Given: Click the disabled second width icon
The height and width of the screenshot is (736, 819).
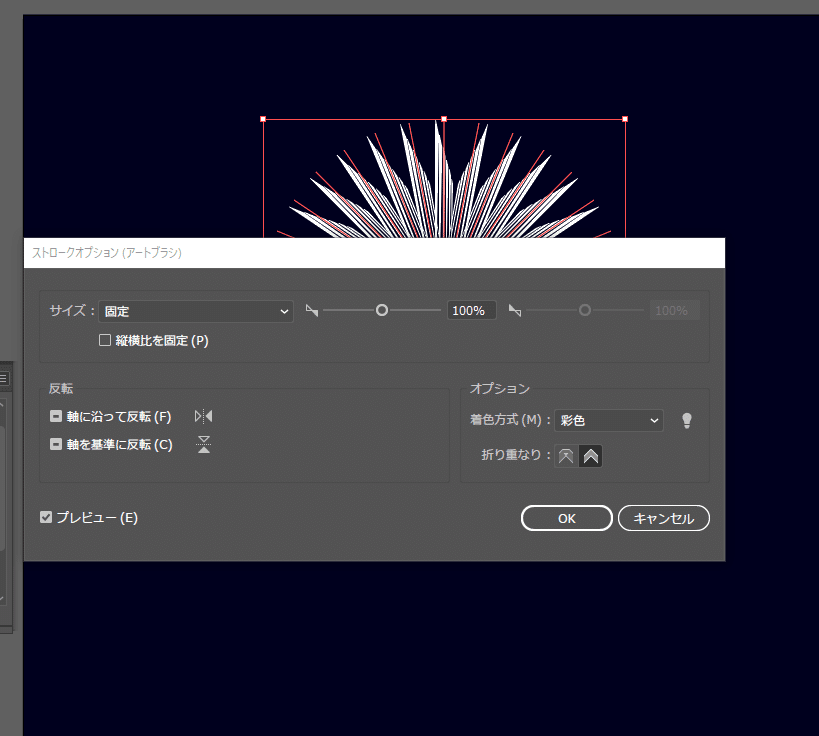Looking at the screenshot, I should pos(515,311).
